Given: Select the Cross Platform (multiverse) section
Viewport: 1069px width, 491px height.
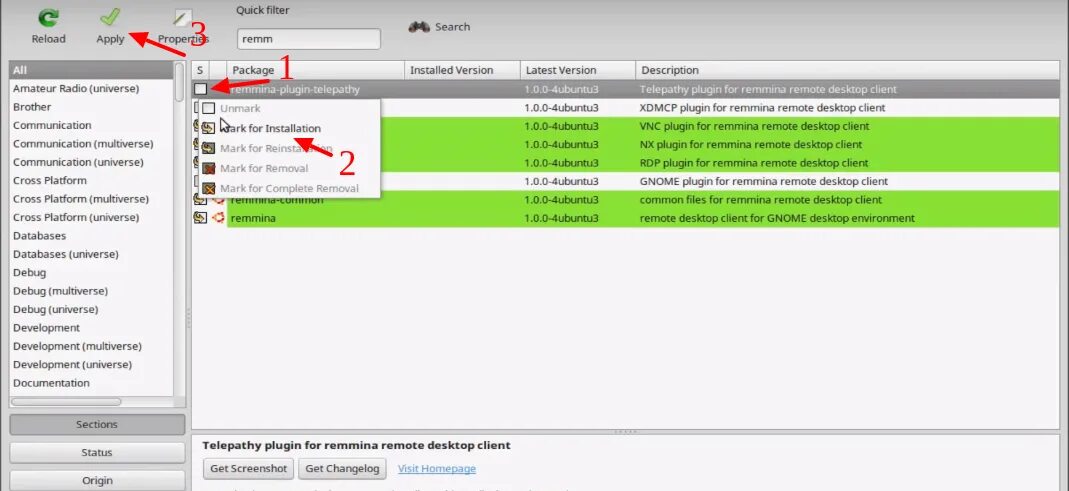Looking at the screenshot, I should pyautogui.click(x=91, y=199).
